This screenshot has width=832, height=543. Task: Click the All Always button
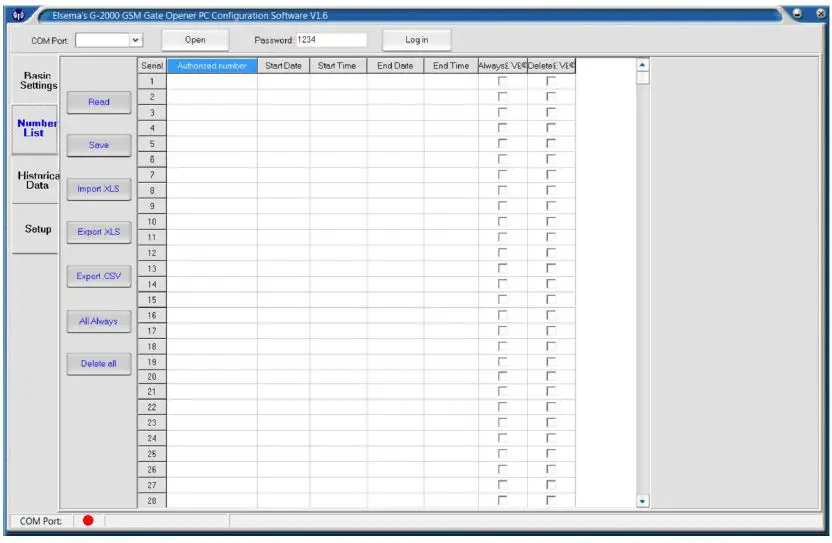tap(99, 321)
